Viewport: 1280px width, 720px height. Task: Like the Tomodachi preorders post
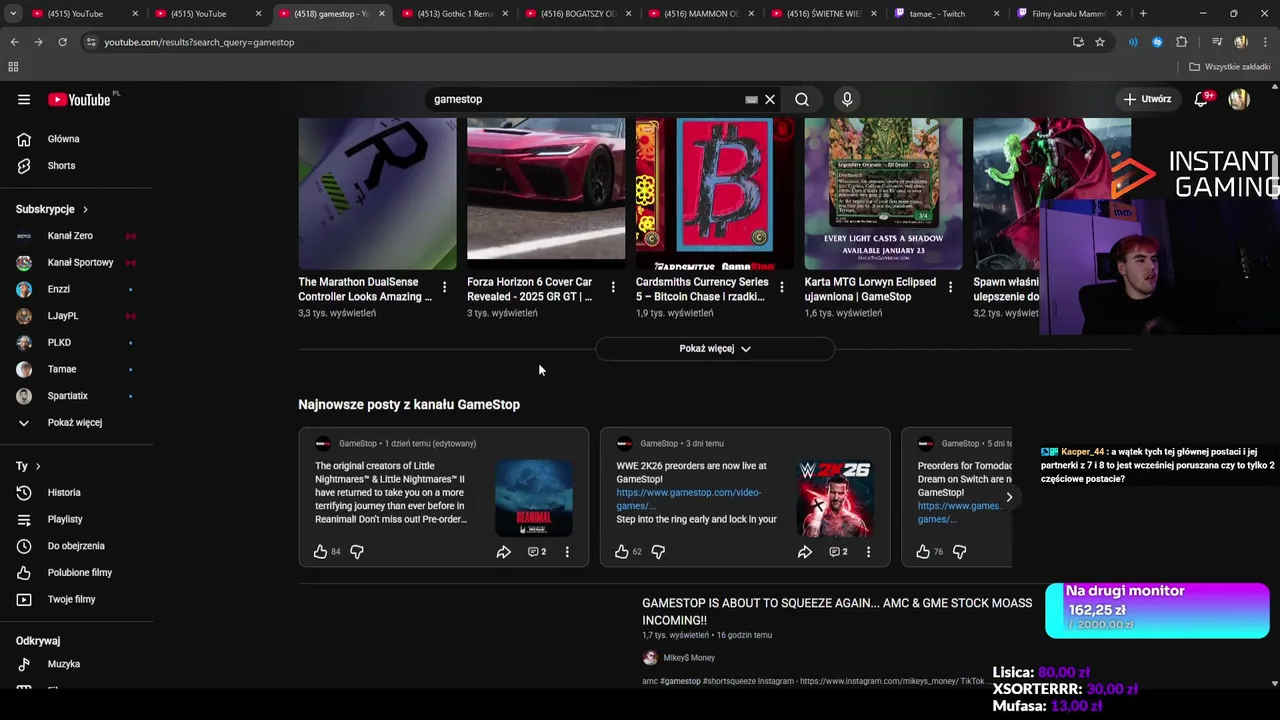(923, 552)
